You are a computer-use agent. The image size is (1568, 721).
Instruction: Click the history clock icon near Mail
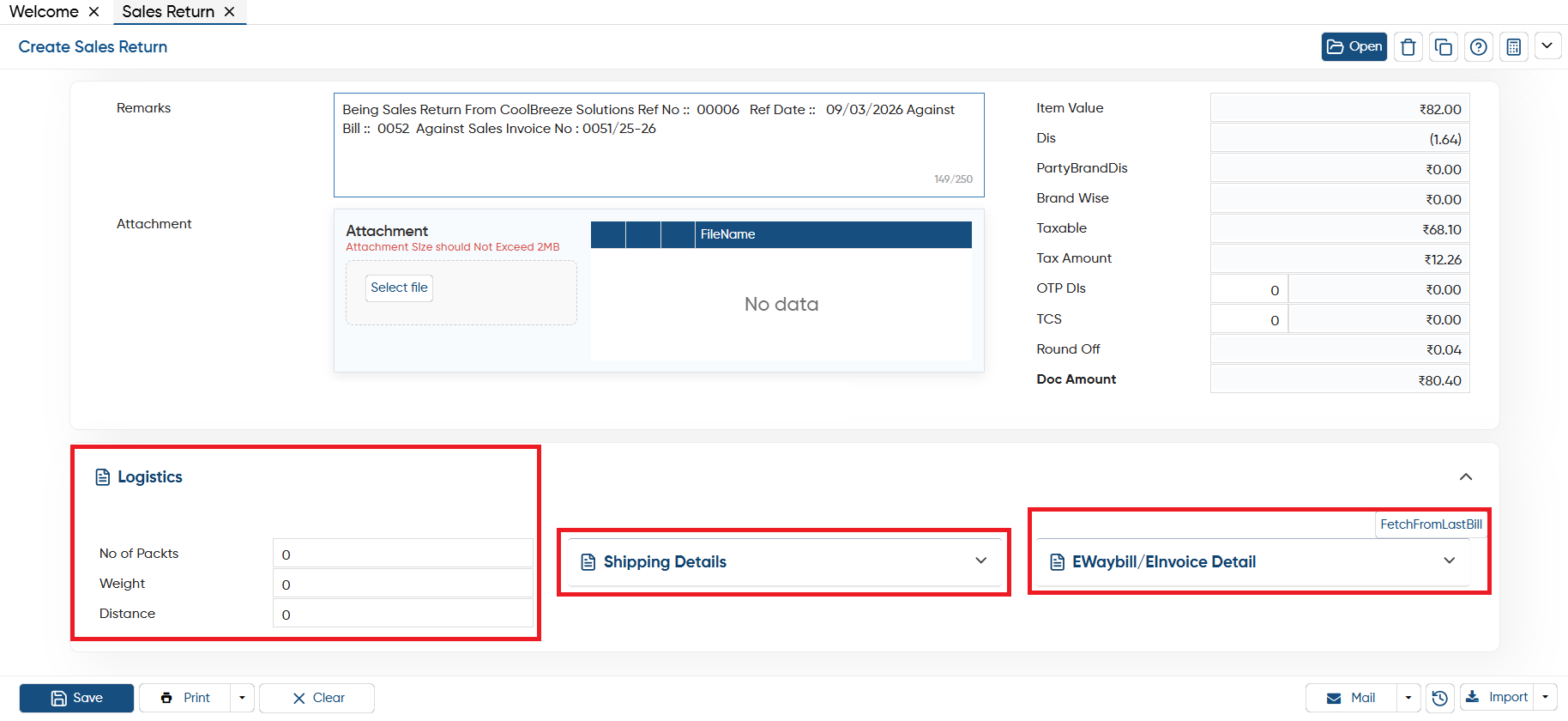coord(1440,698)
